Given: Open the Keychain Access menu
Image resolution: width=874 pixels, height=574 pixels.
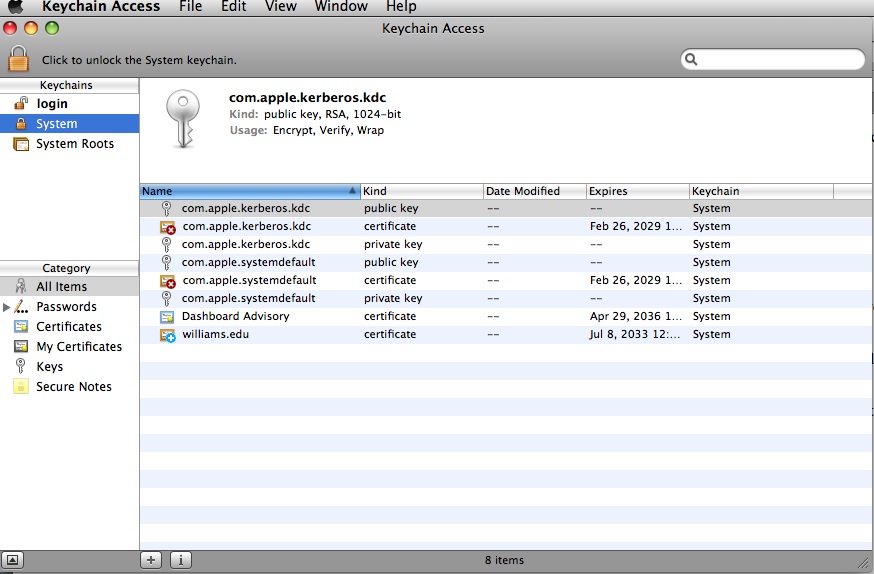Looking at the screenshot, I should [101, 6].
